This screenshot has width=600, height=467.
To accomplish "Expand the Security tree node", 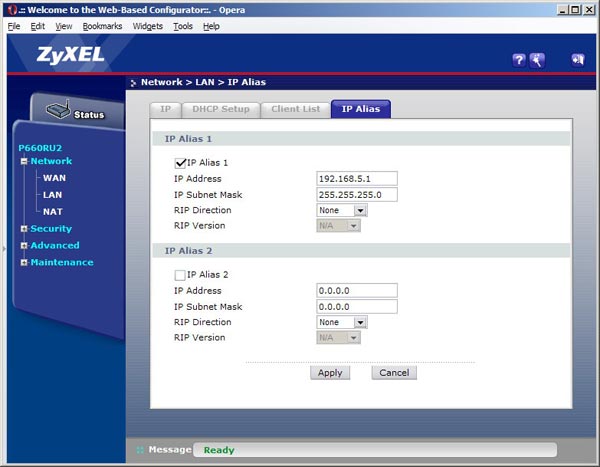I will click(24, 229).
